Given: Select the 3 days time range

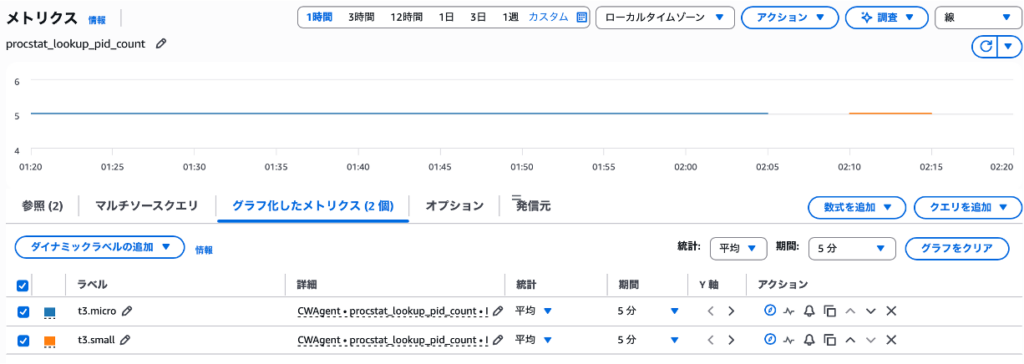Looking at the screenshot, I should click(x=477, y=18).
